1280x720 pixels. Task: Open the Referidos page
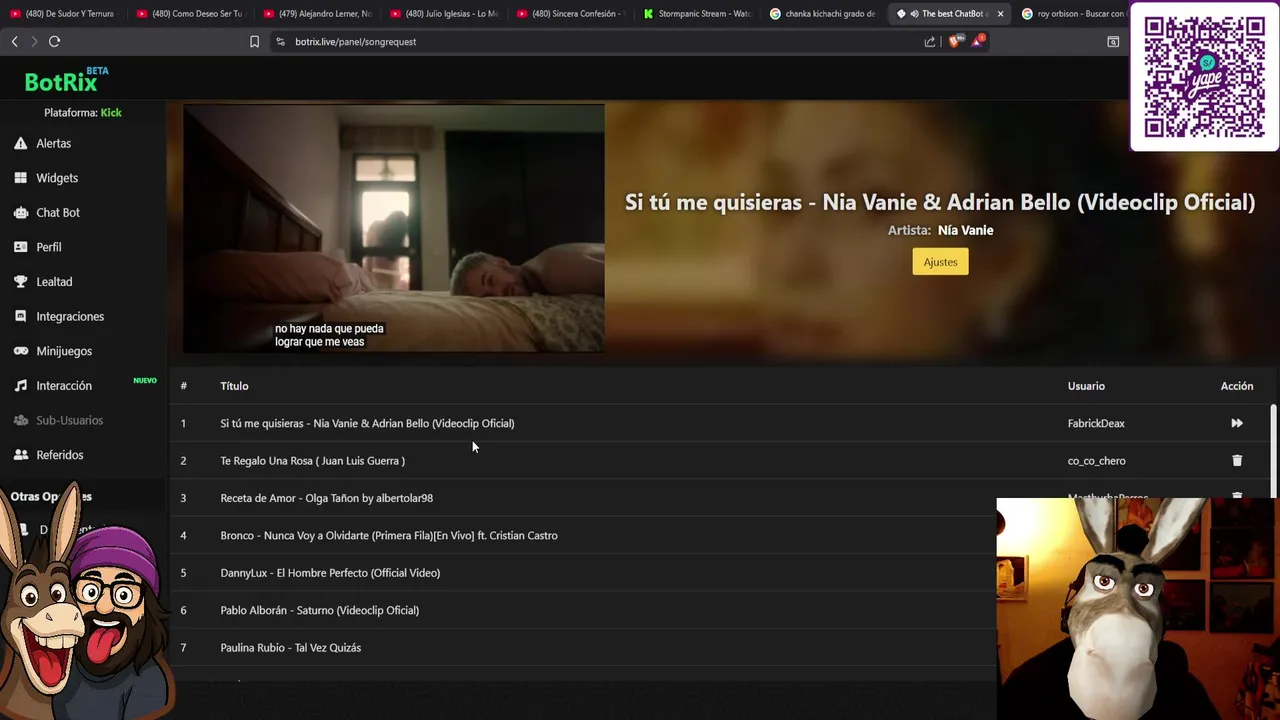pyautogui.click(x=60, y=455)
